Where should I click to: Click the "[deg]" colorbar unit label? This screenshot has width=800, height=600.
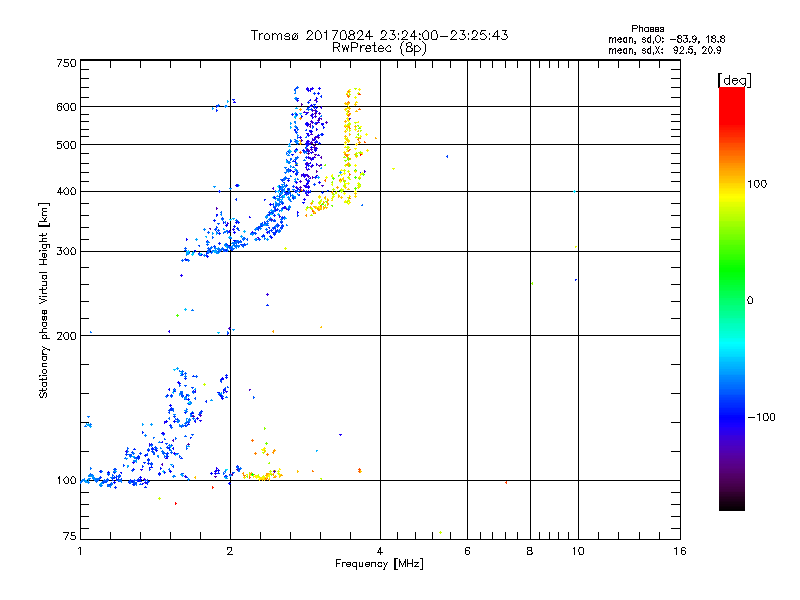click(734, 80)
